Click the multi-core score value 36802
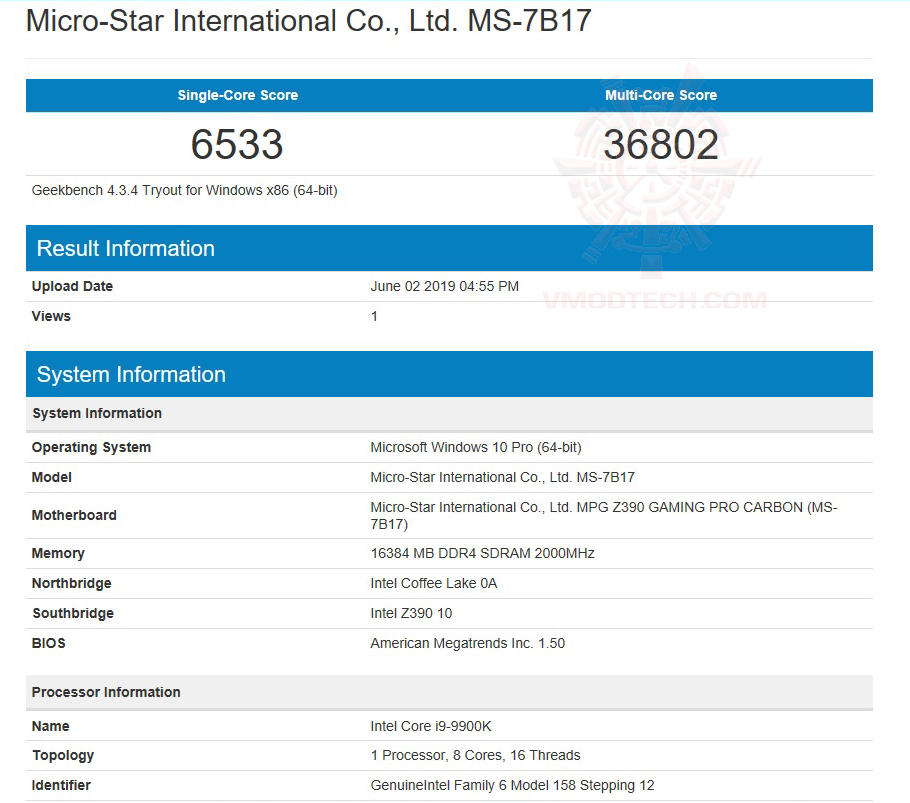Image resolution: width=910 pixels, height=803 pixels. (x=661, y=144)
